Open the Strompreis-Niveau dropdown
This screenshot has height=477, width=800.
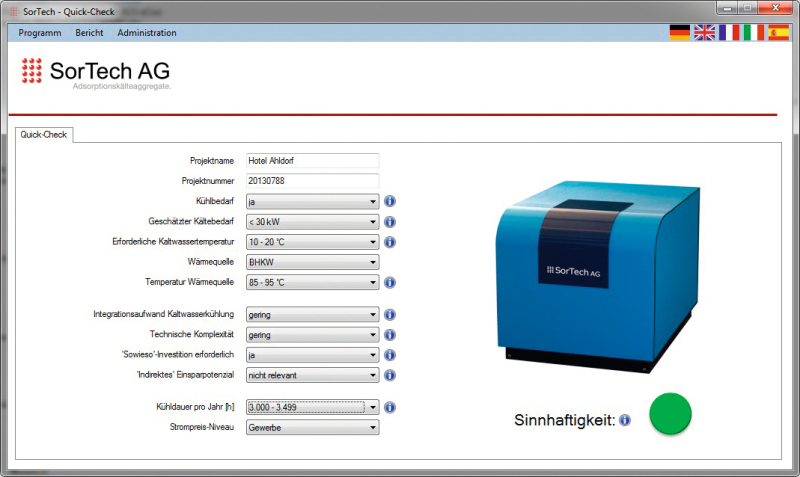coord(312,428)
